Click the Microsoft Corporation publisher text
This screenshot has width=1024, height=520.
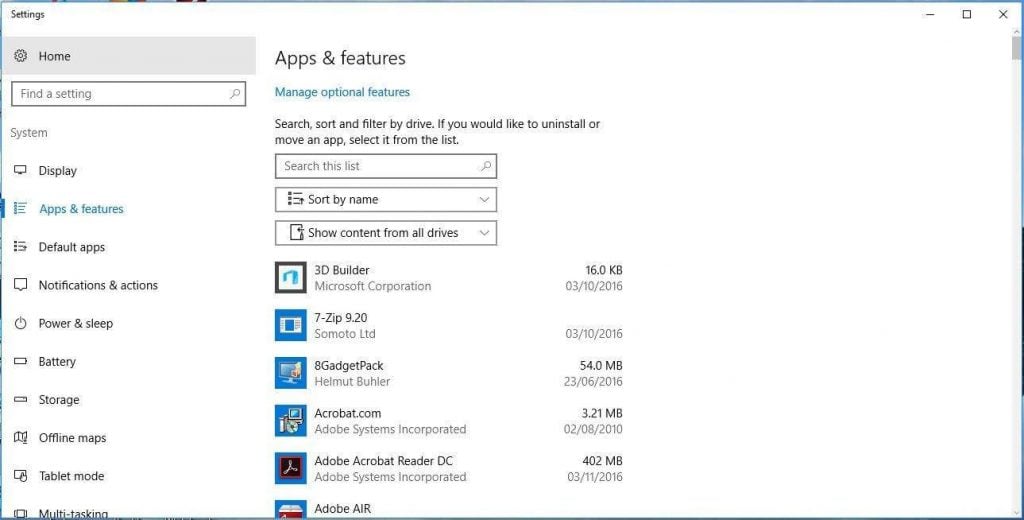pos(372,286)
